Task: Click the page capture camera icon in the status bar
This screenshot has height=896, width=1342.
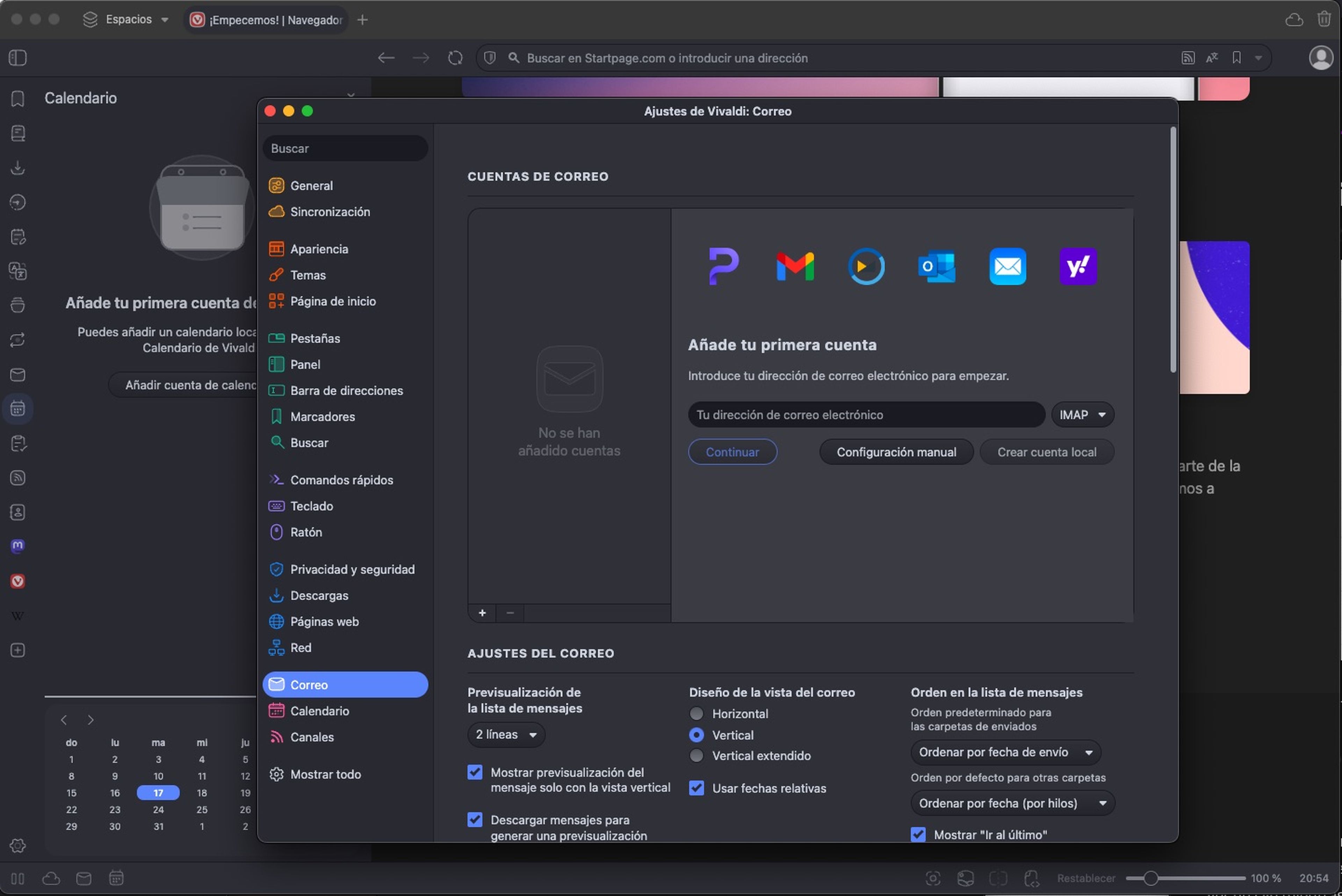Action: (x=932, y=878)
